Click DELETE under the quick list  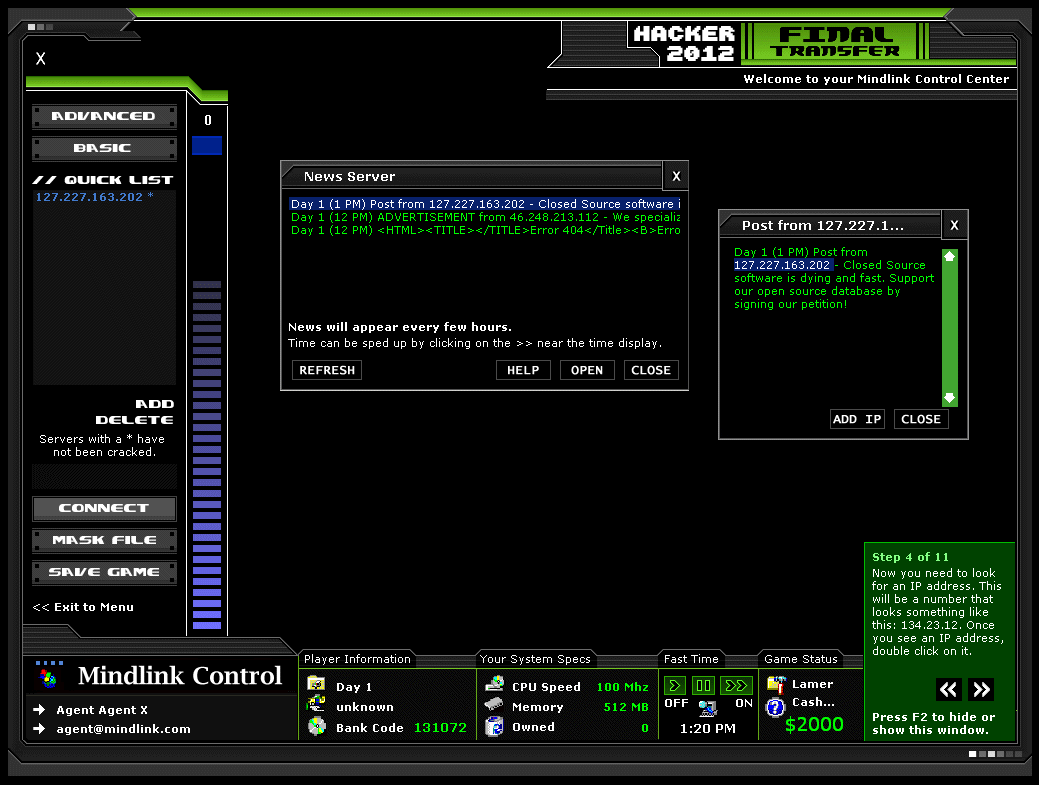(x=135, y=420)
